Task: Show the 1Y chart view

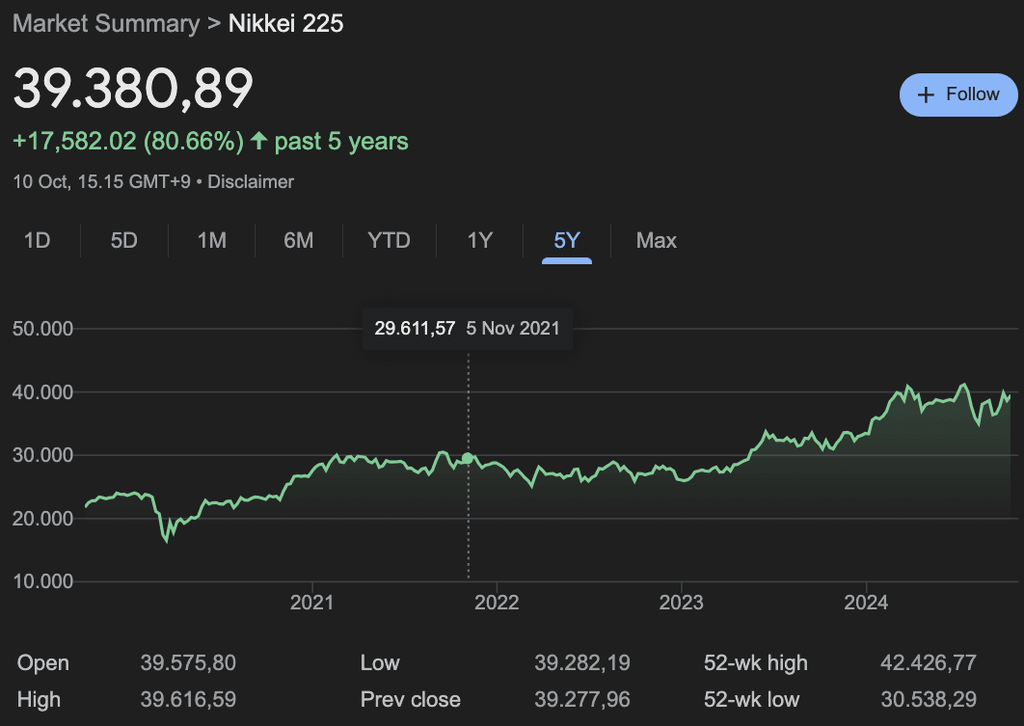Action: tap(478, 240)
